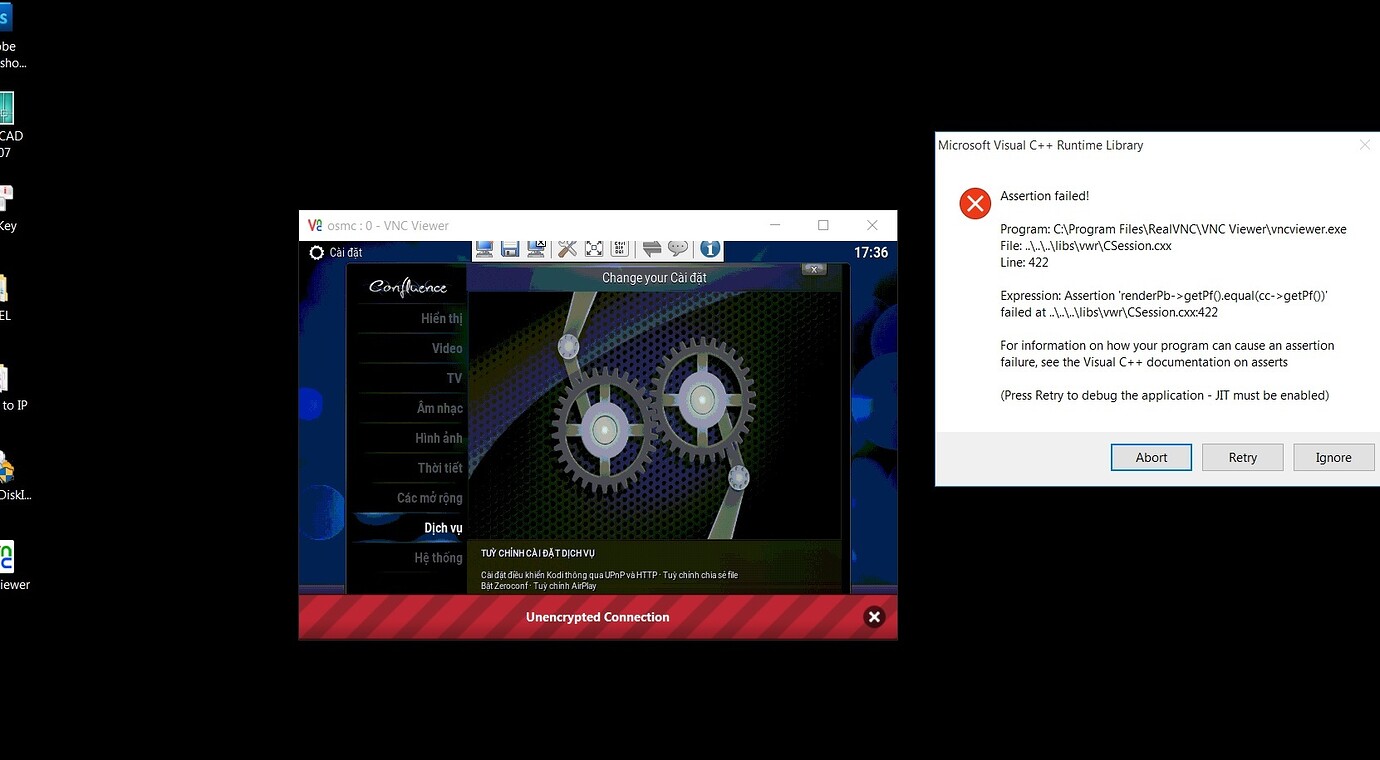Ignore the Visual C++ assertion error
Viewport: 1380px width, 760px height.
point(1333,457)
